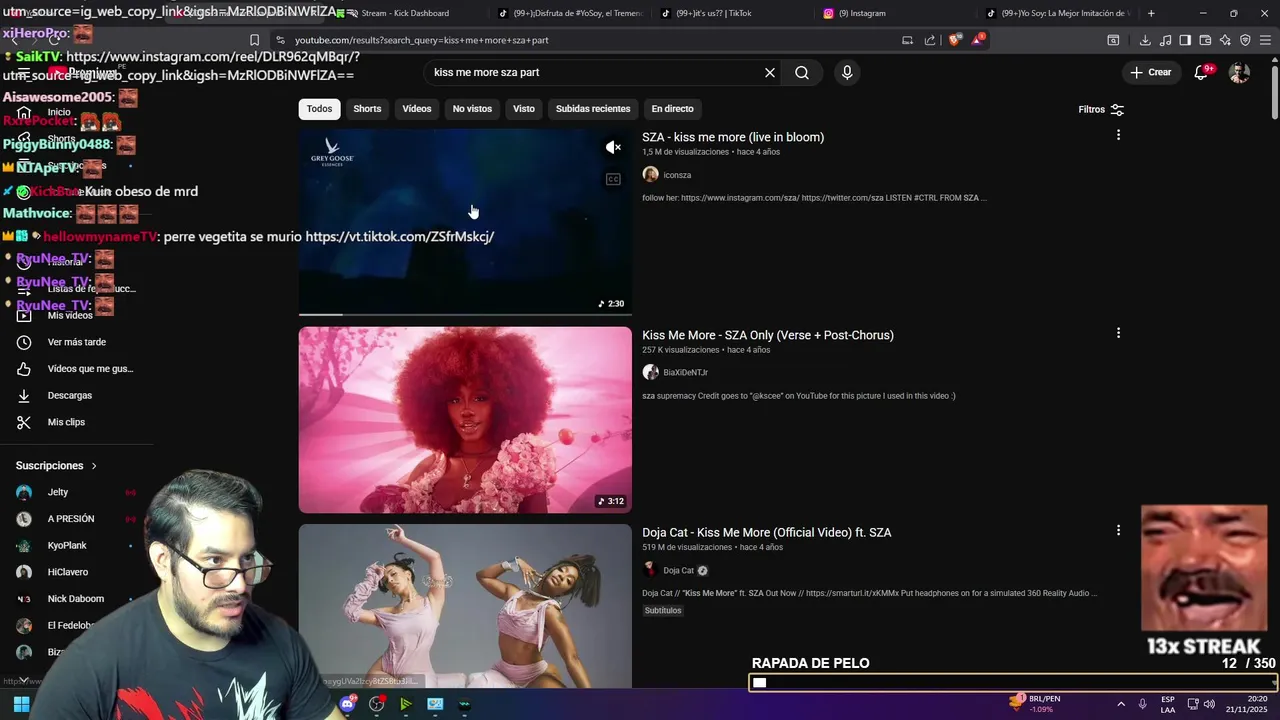Screen dimensions: 1280x720
Task: Open SZA - kiss me more (live in bloom)
Action: [733, 137]
